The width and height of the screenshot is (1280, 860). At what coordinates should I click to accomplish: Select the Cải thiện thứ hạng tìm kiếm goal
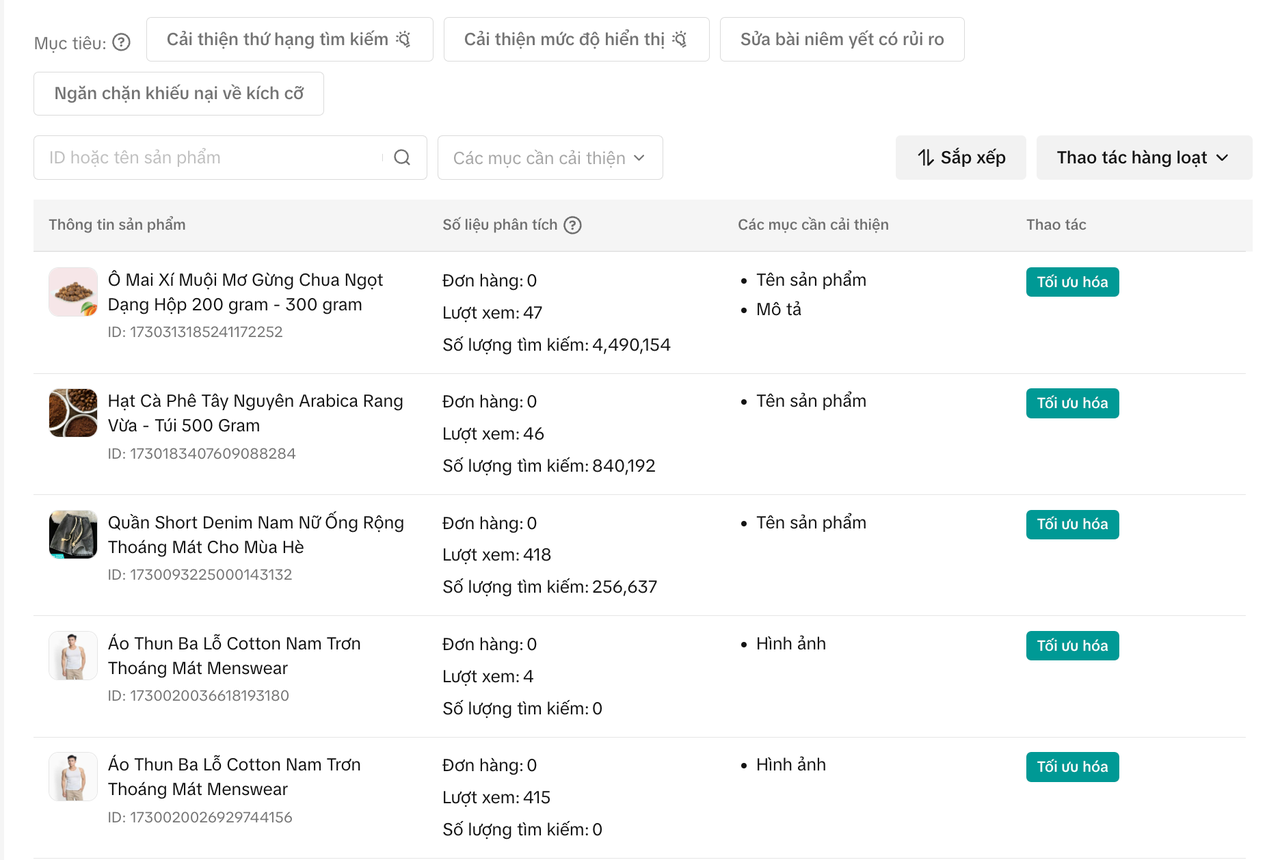coord(289,40)
